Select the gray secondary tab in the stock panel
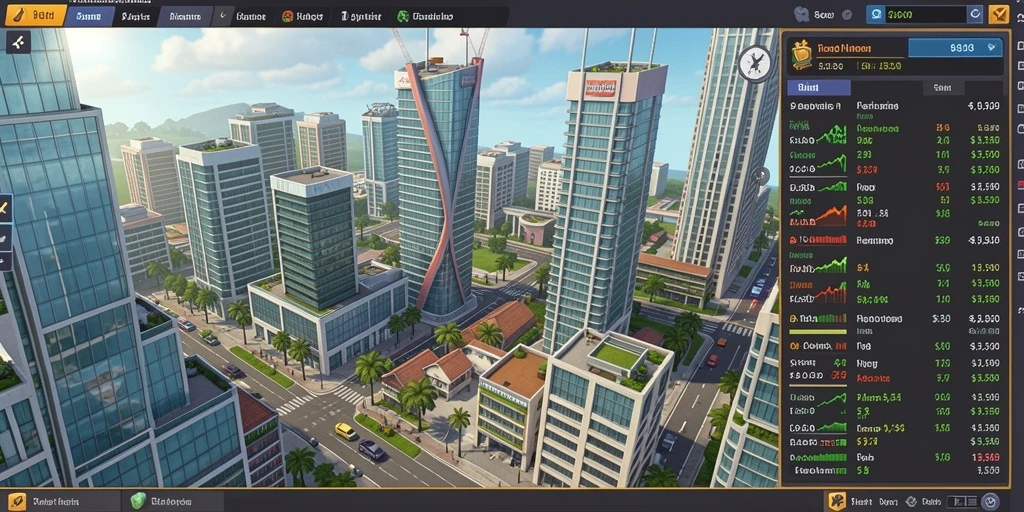 942,88
